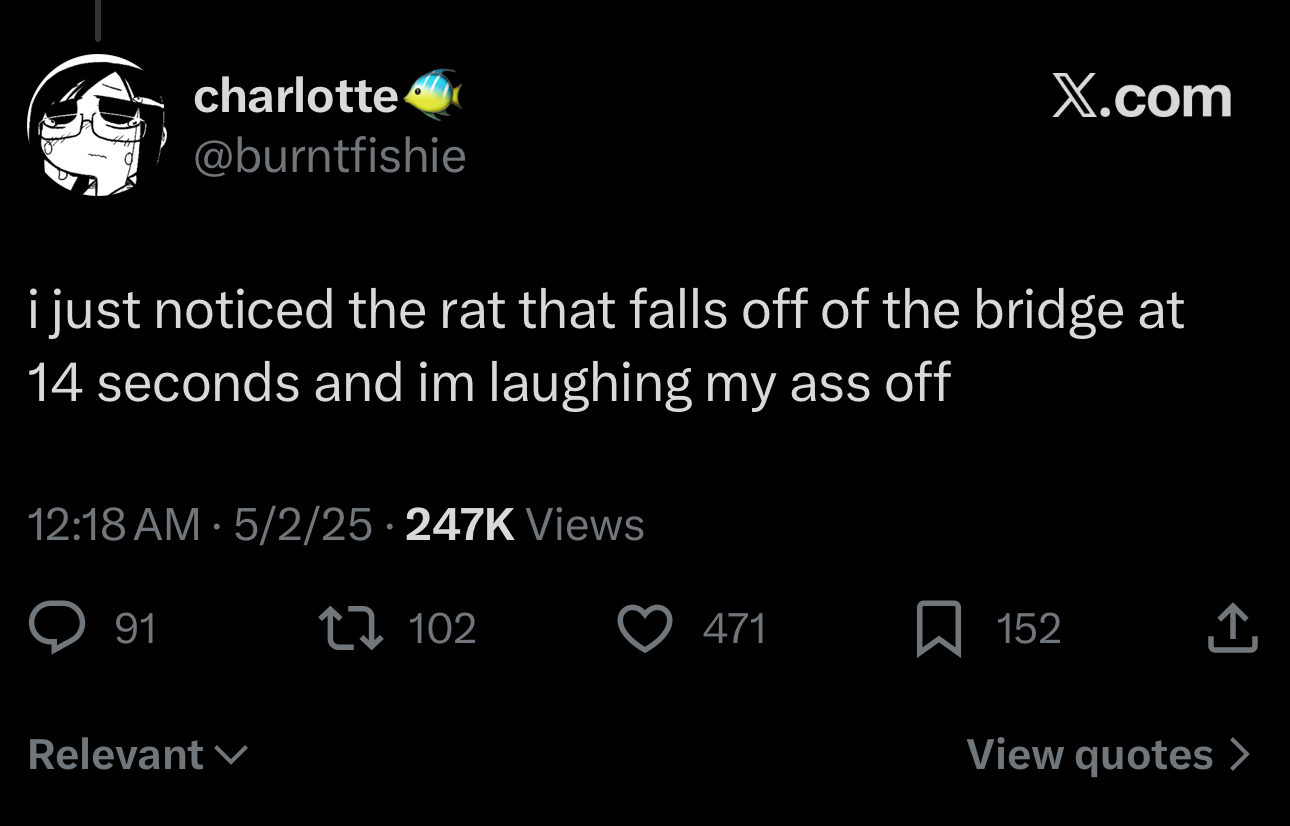This screenshot has width=1290, height=826.
Task: Click the X logo in X.com watermark
Action: (x=1075, y=98)
